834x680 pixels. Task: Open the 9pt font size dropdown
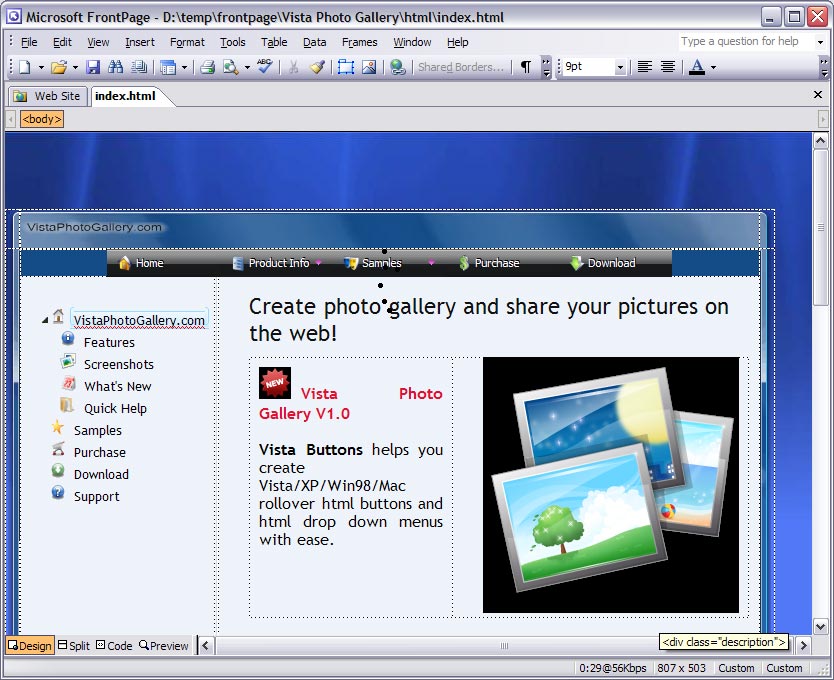(x=620, y=68)
